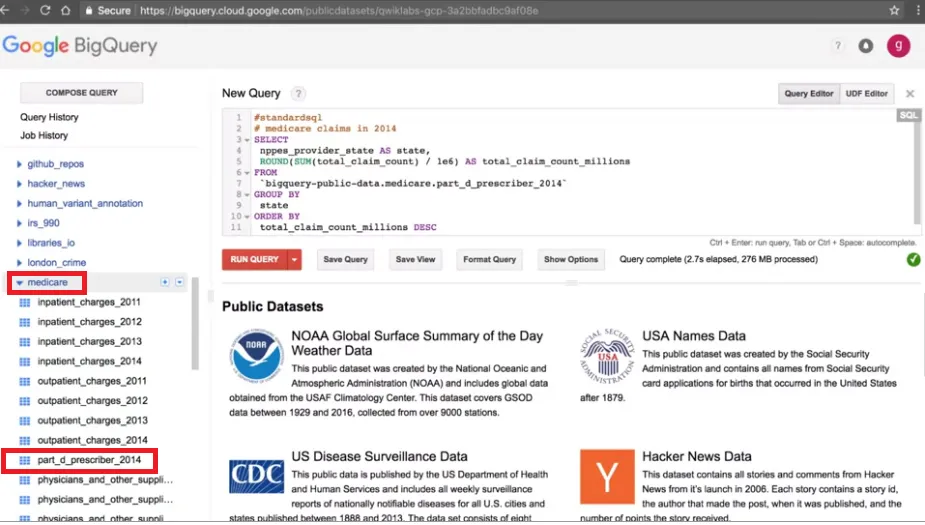Click the Compose Query button
The height and width of the screenshot is (525, 925).
pos(81,93)
